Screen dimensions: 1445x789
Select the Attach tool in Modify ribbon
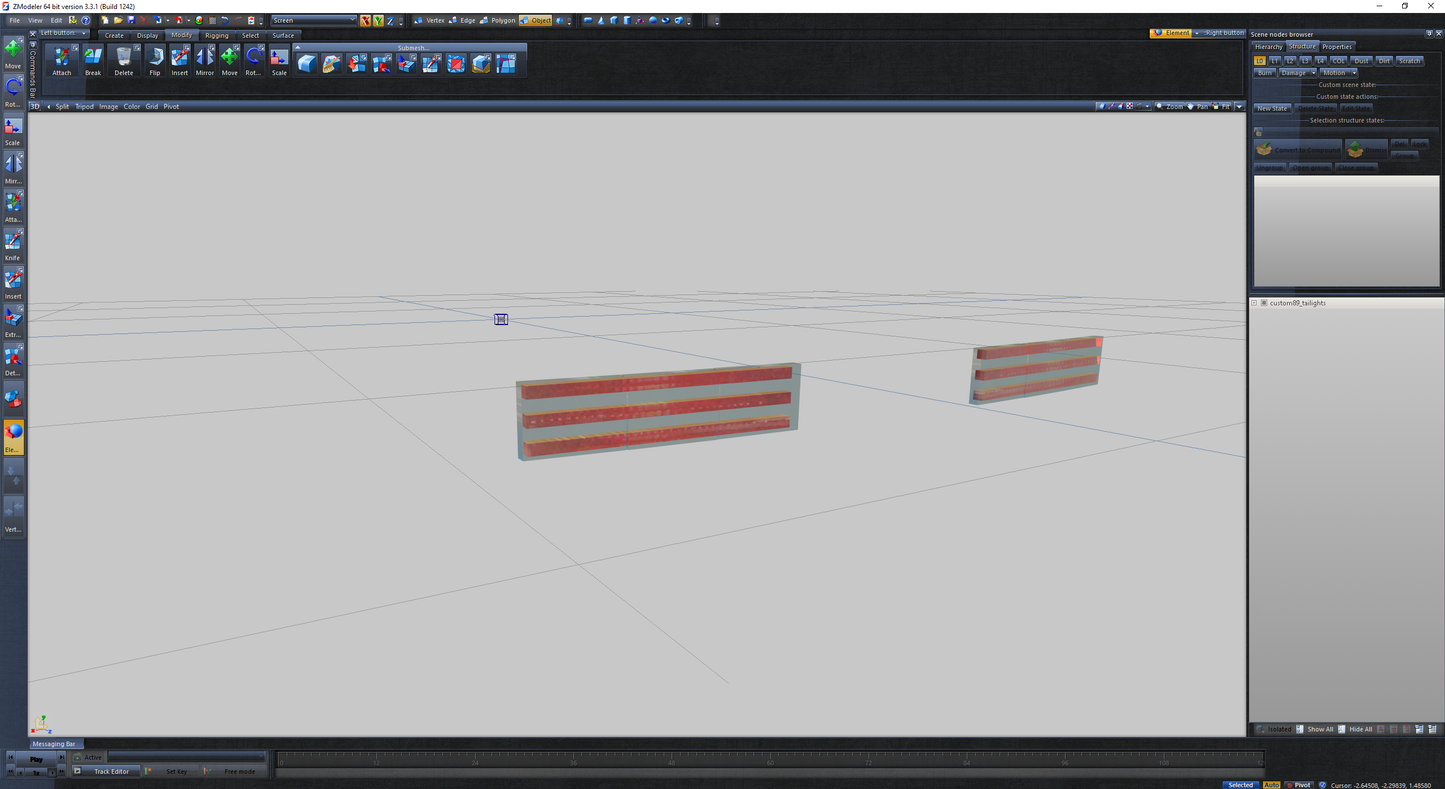62,60
